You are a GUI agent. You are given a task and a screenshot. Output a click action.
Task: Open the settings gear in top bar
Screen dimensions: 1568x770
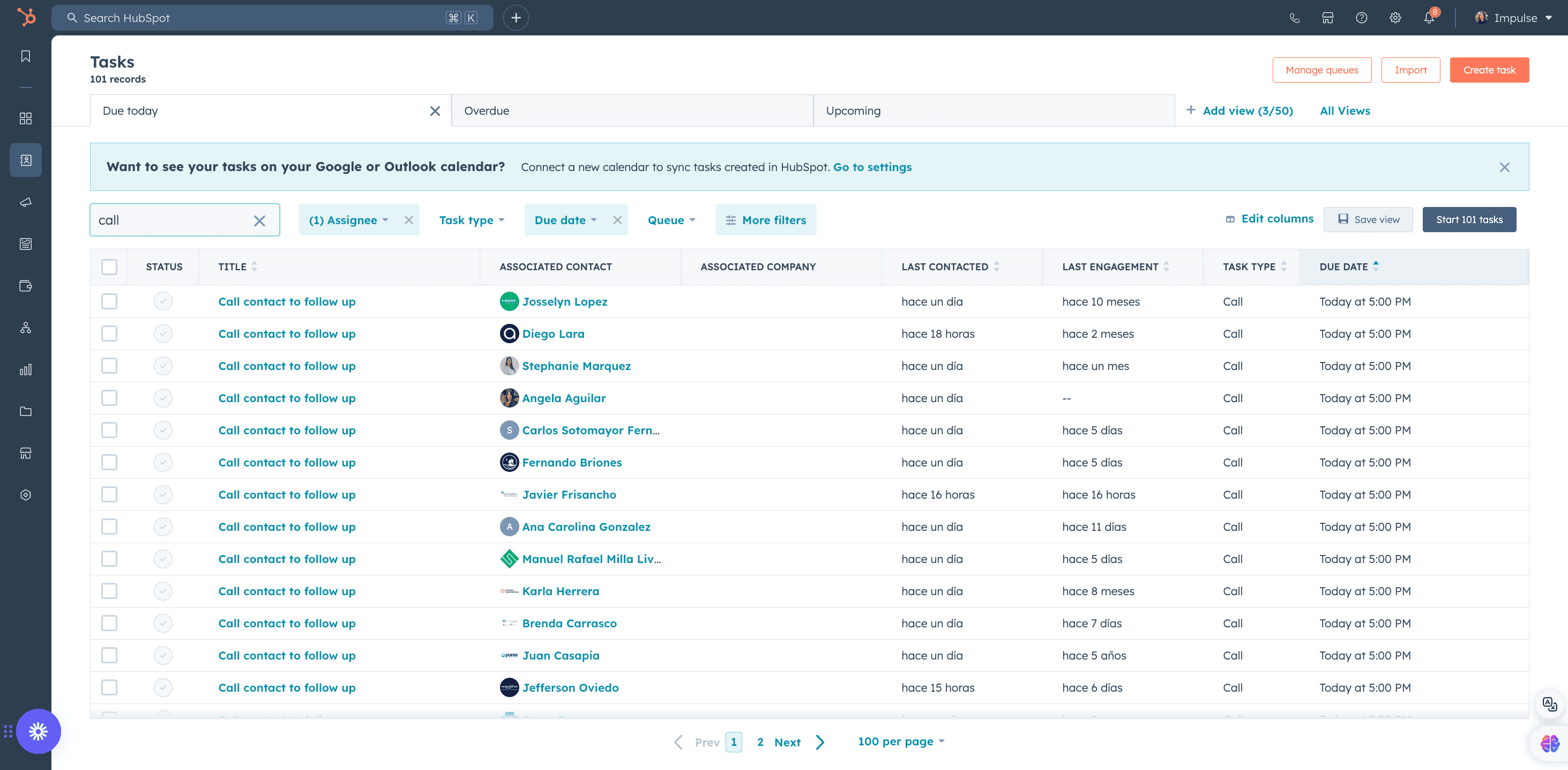coord(1395,18)
